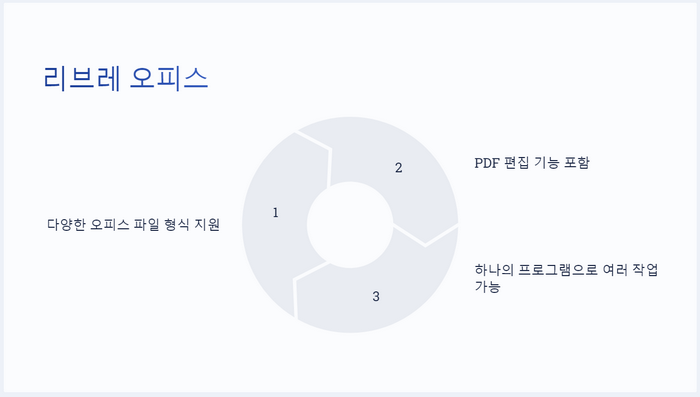Click the word 오피스 in the title
The image size is (700, 397).
click(169, 78)
